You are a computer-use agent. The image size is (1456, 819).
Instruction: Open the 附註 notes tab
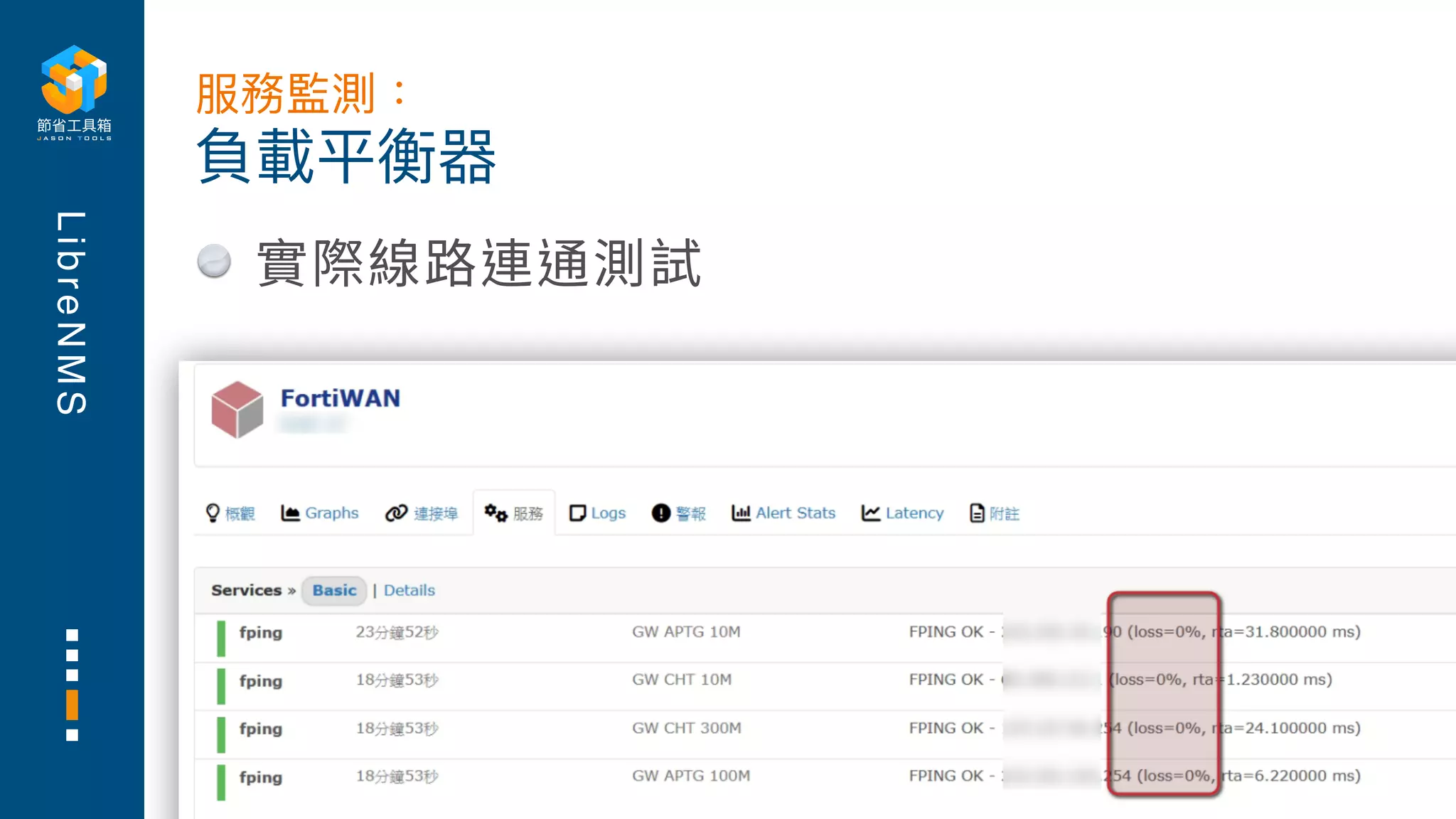click(1005, 513)
